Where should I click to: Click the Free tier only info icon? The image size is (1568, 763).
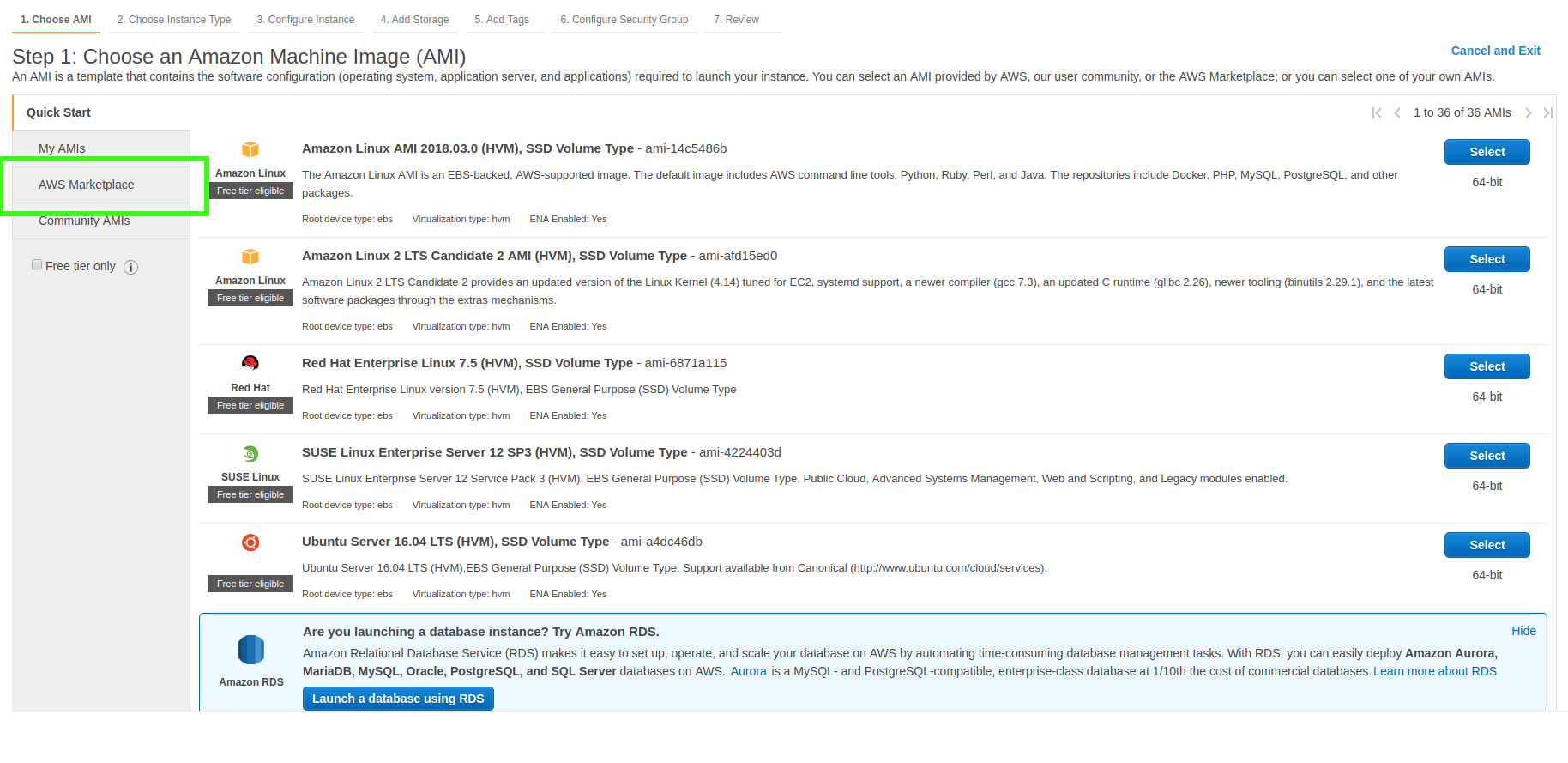click(131, 267)
